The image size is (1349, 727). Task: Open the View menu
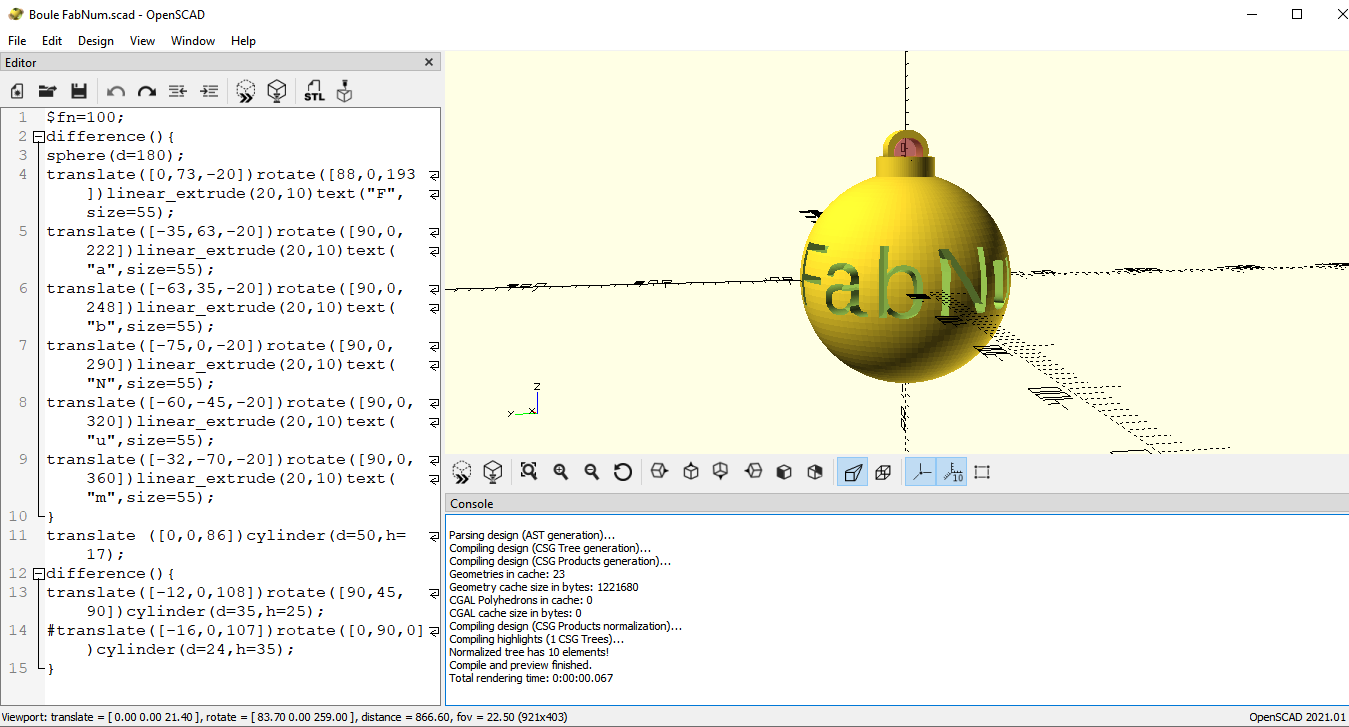pyautogui.click(x=142, y=41)
